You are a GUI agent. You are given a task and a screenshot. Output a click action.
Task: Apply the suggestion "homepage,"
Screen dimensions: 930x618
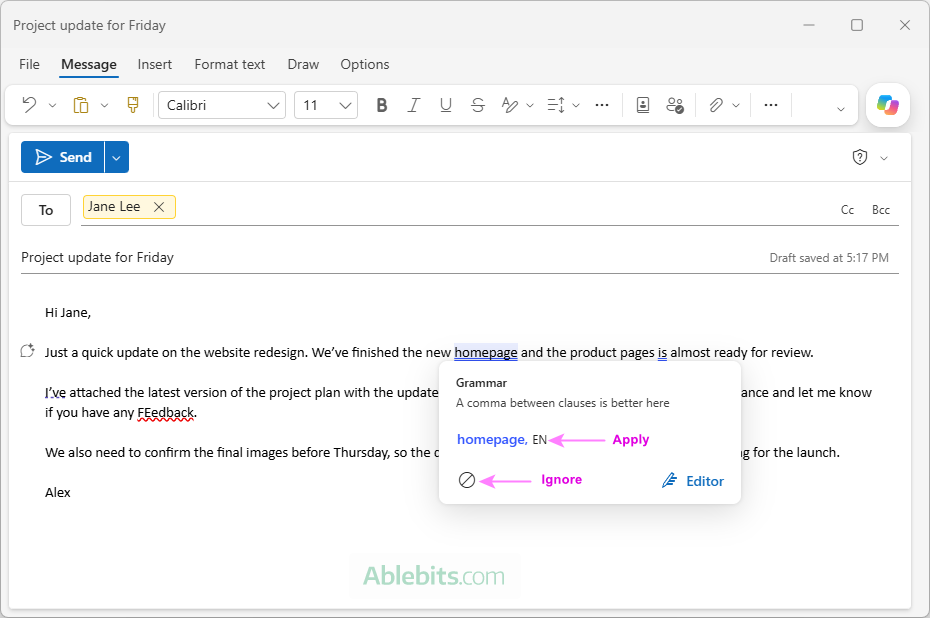(x=492, y=439)
